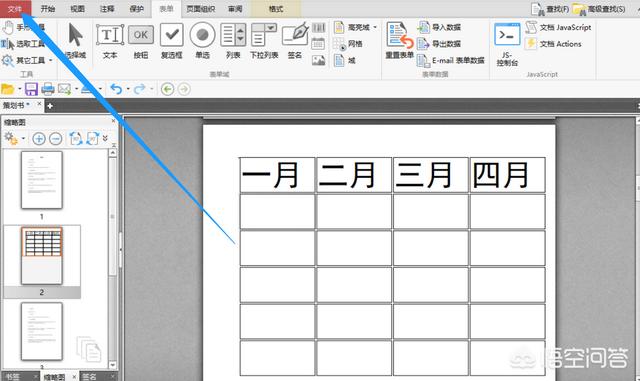Expand the email icon dropdown arrow
The width and height of the screenshot is (640, 381).
pyautogui.click(x=76, y=89)
